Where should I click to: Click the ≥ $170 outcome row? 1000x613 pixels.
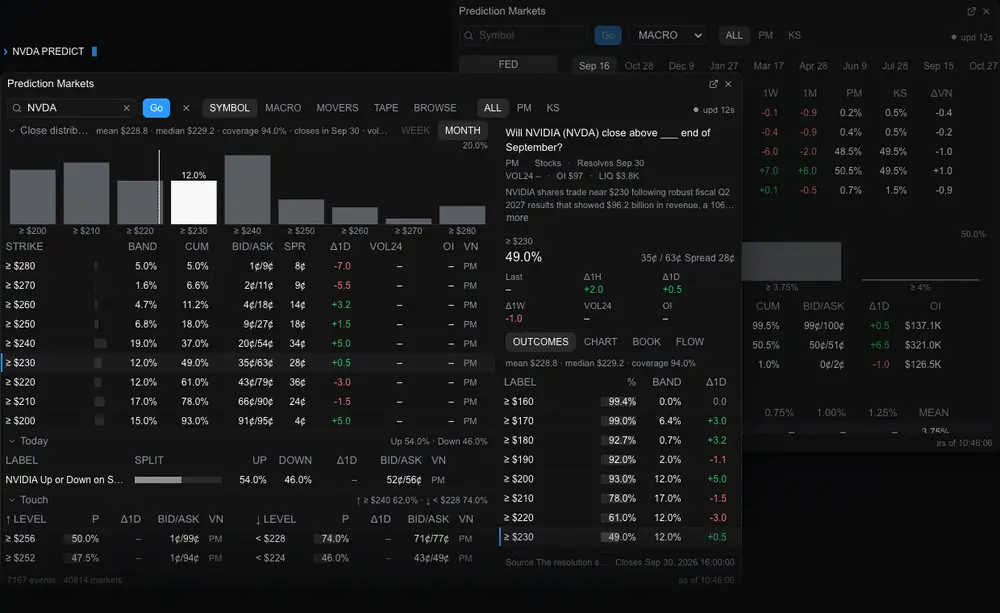(619, 421)
